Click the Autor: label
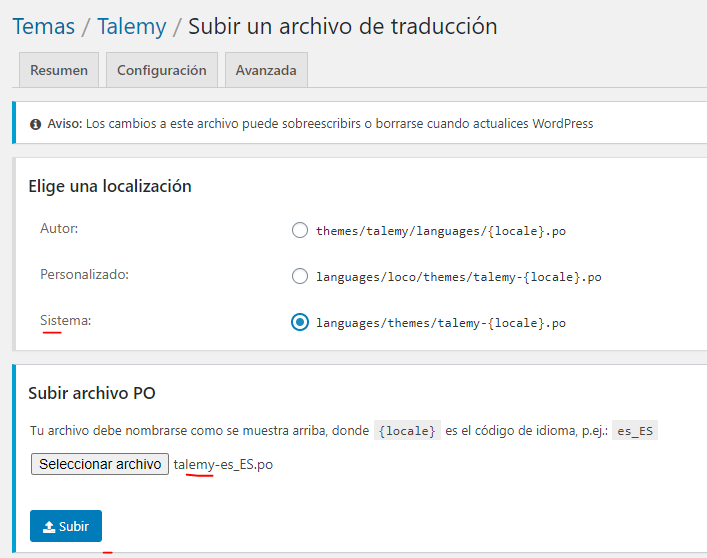The width and height of the screenshot is (707, 558). pos(59,229)
